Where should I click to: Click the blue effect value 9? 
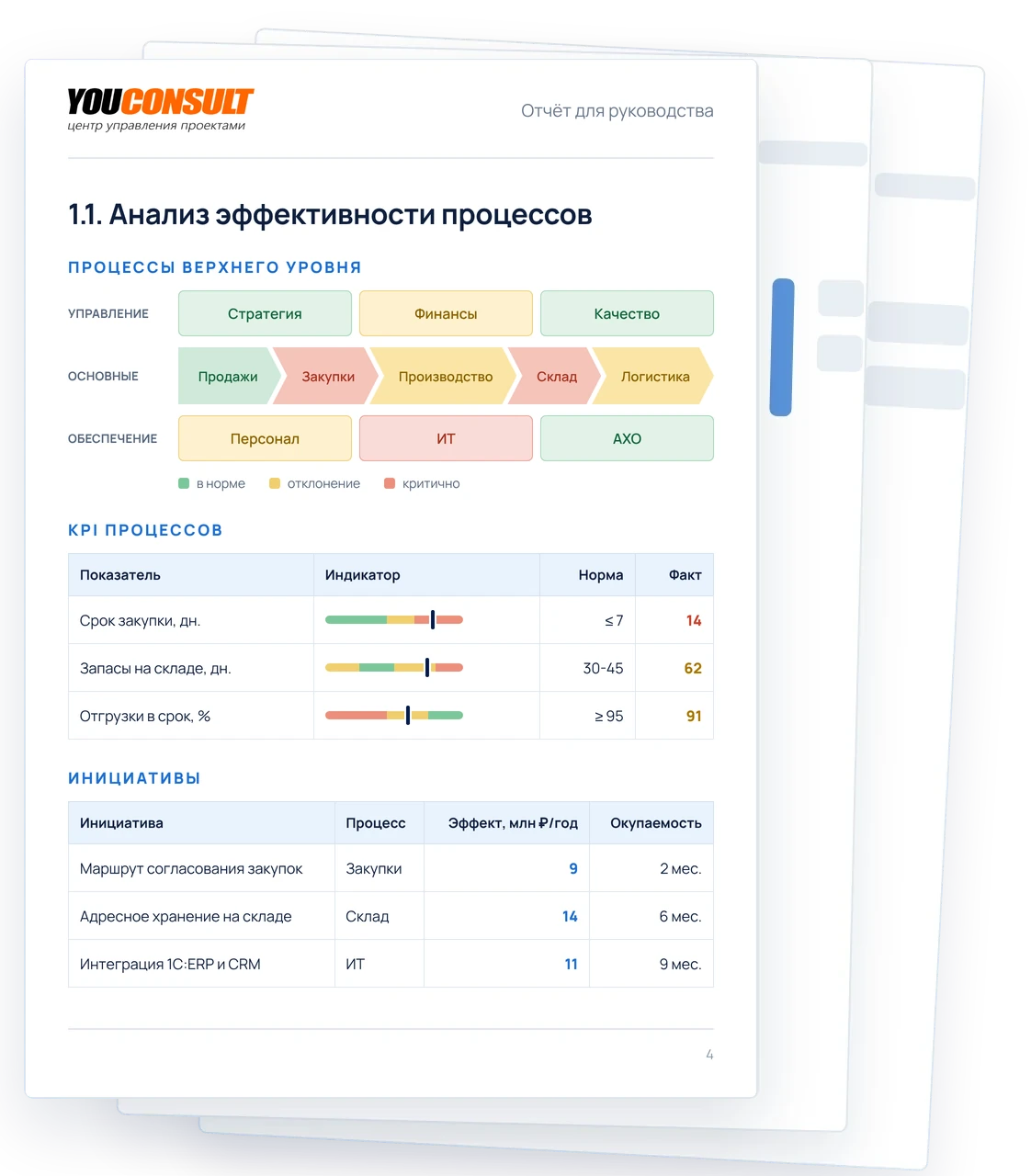click(573, 869)
